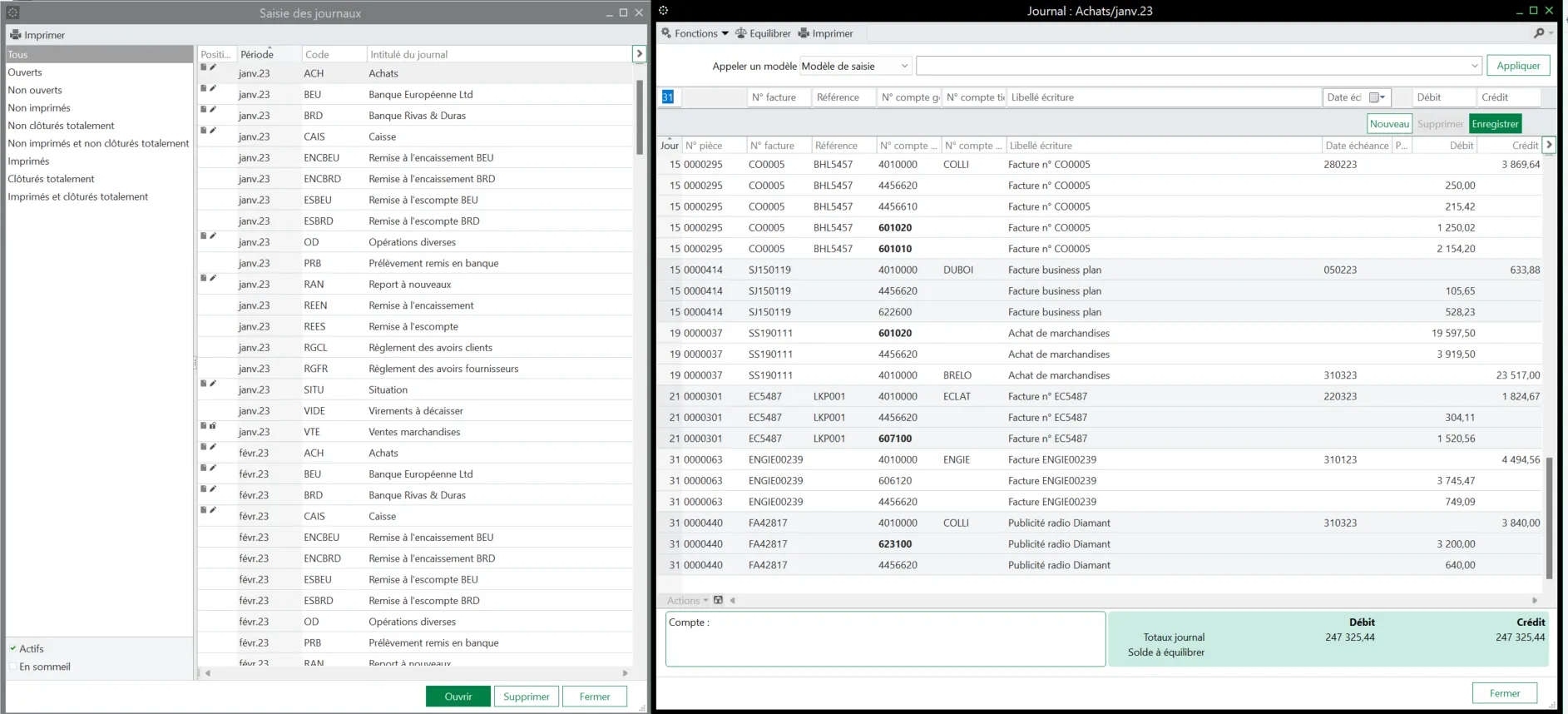Click the magnifier search icon in the Journal toolbar
The height and width of the screenshot is (714, 1568).
1539,33
